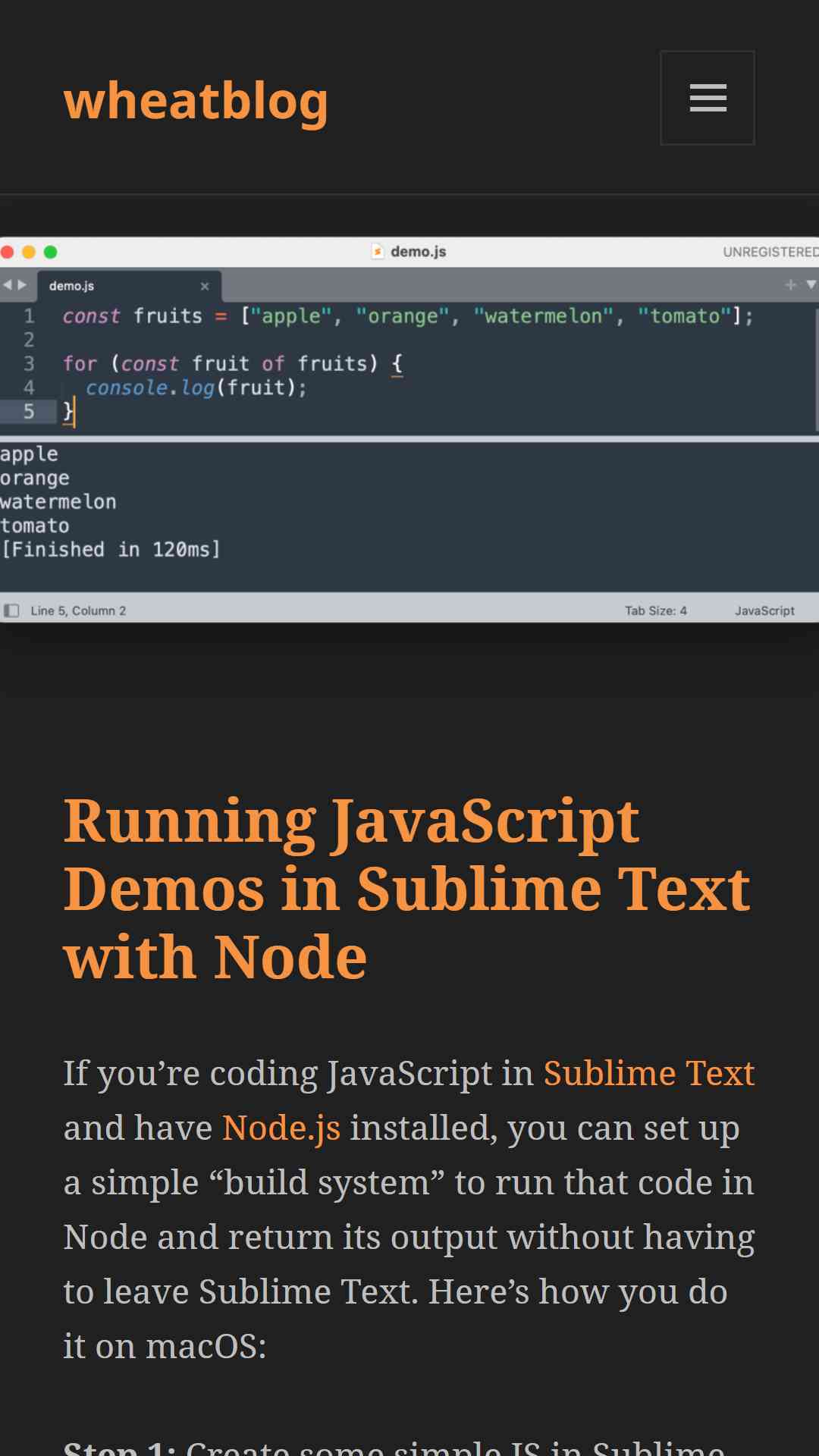
Task: Click the yellow minimize dot in the screenshot
Action: tap(29, 252)
